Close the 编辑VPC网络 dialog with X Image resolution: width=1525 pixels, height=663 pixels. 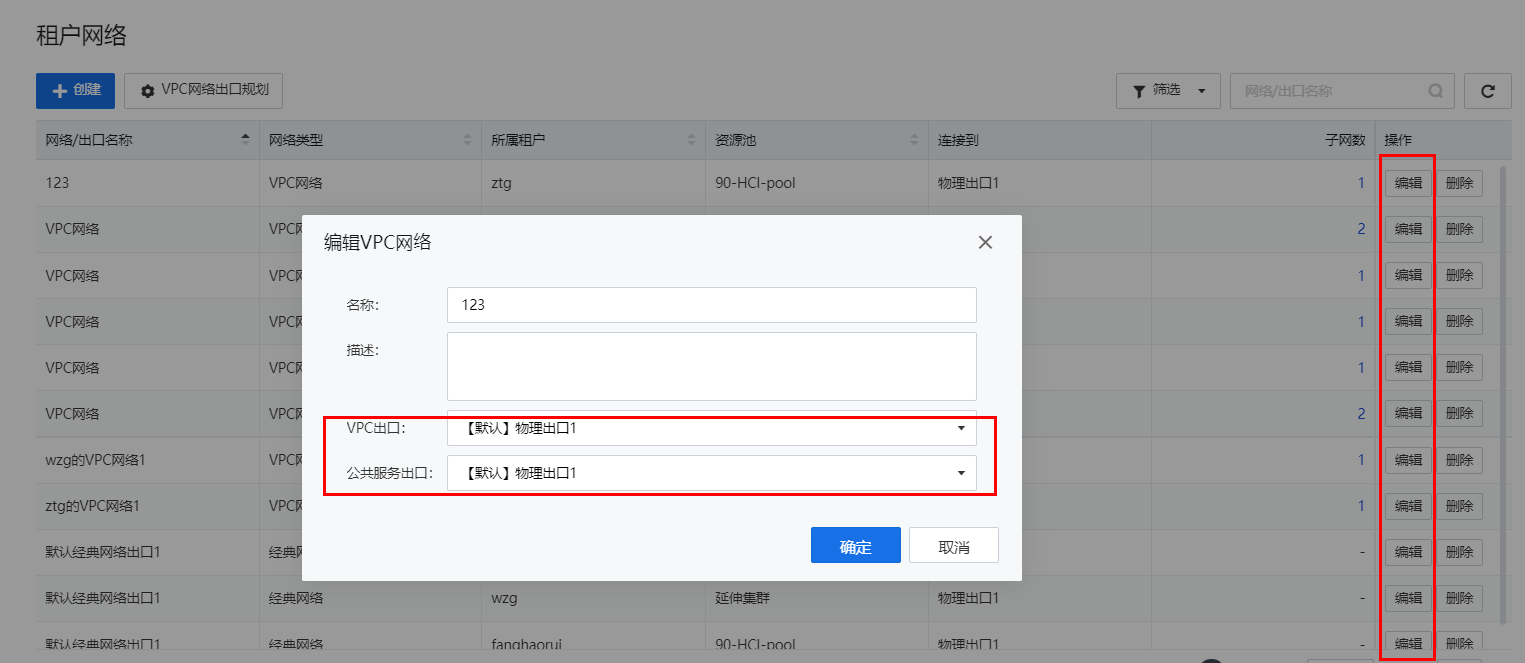pos(985,242)
